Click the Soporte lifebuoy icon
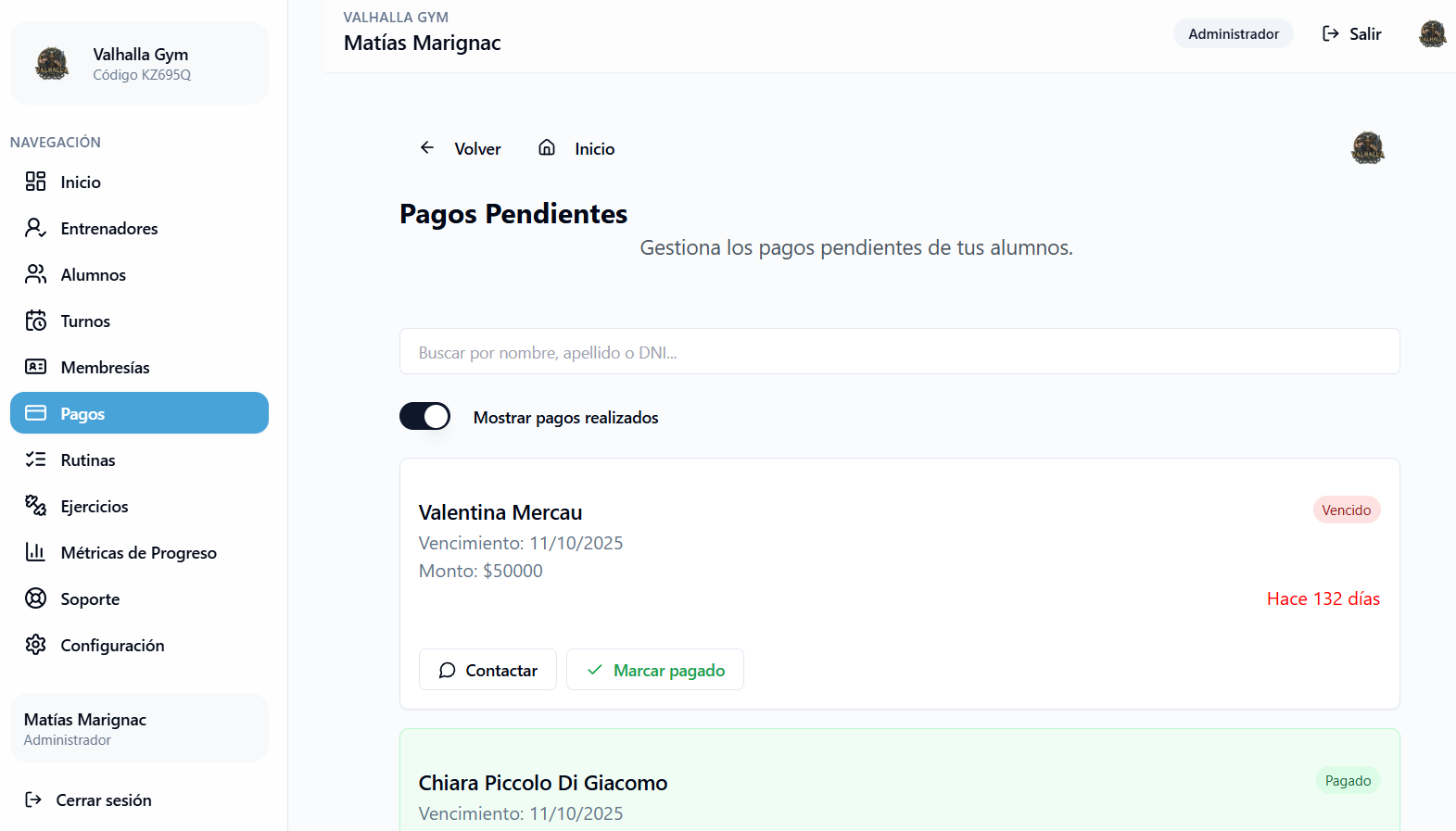 coord(35,598)
